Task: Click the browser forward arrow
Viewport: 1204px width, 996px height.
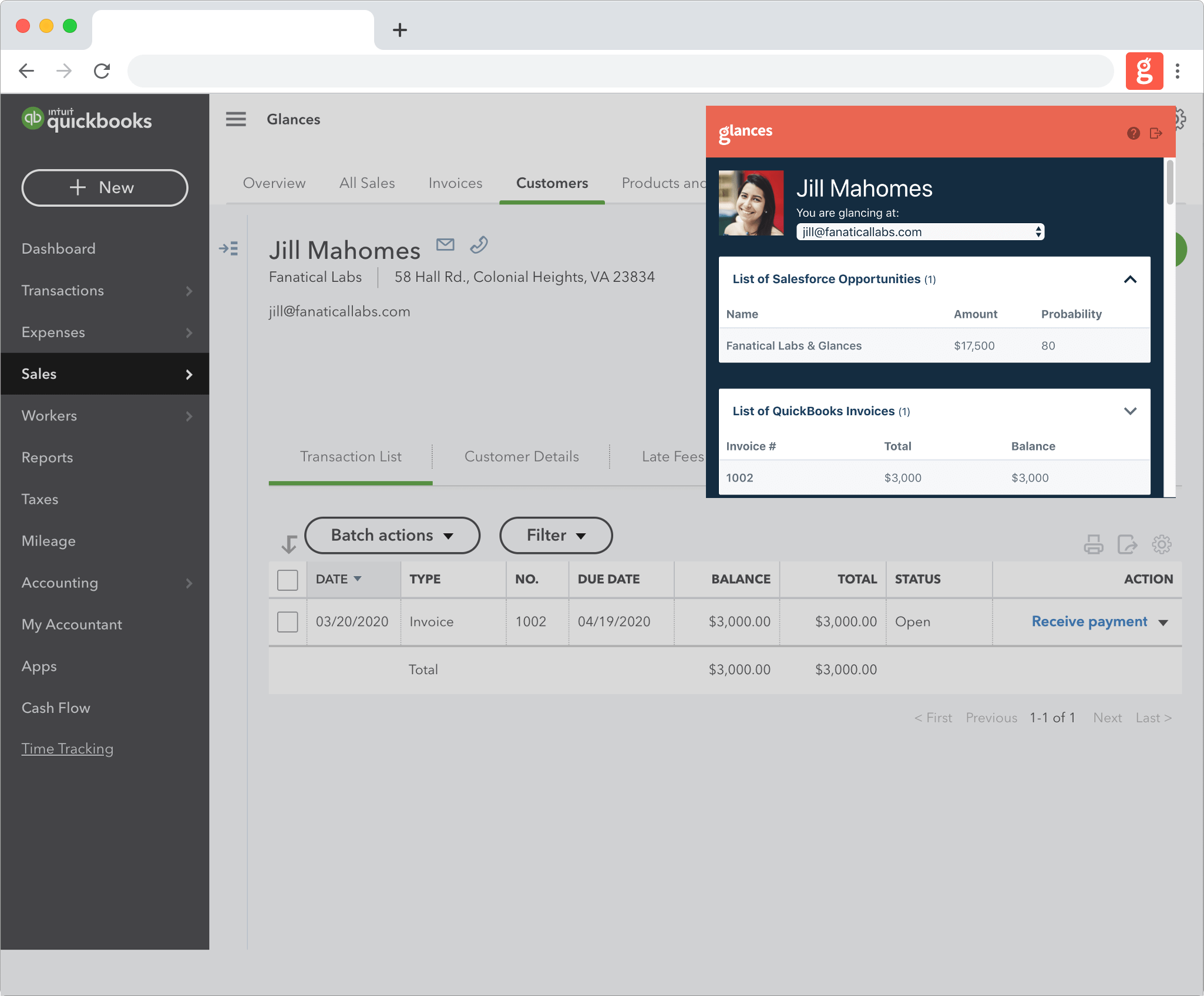Action: coord(64,71)
